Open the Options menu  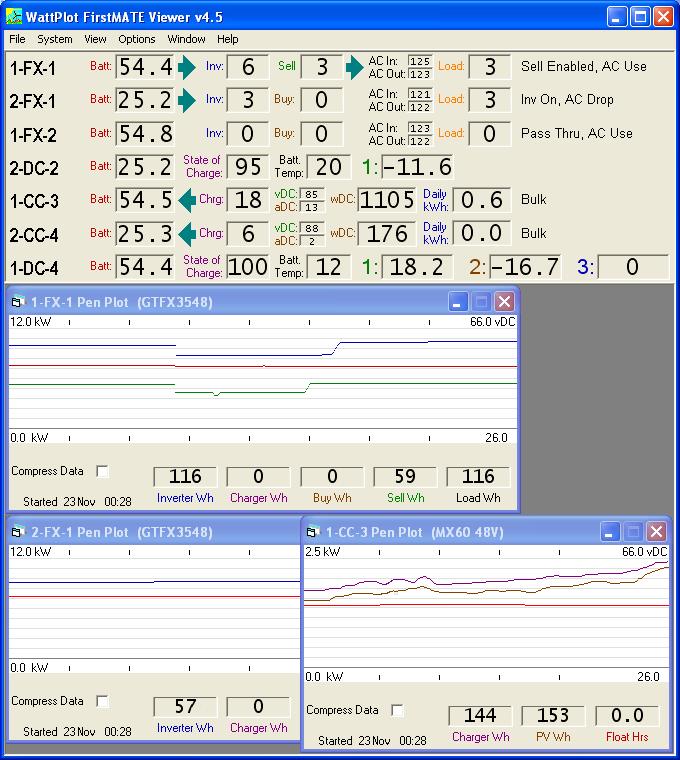[137, 39]
